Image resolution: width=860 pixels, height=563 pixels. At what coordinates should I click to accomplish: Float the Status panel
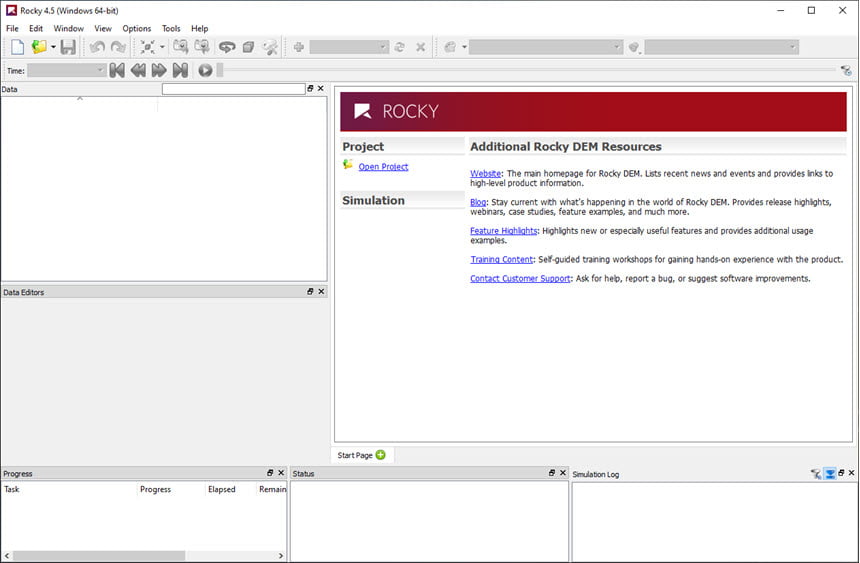coord(552,472)
